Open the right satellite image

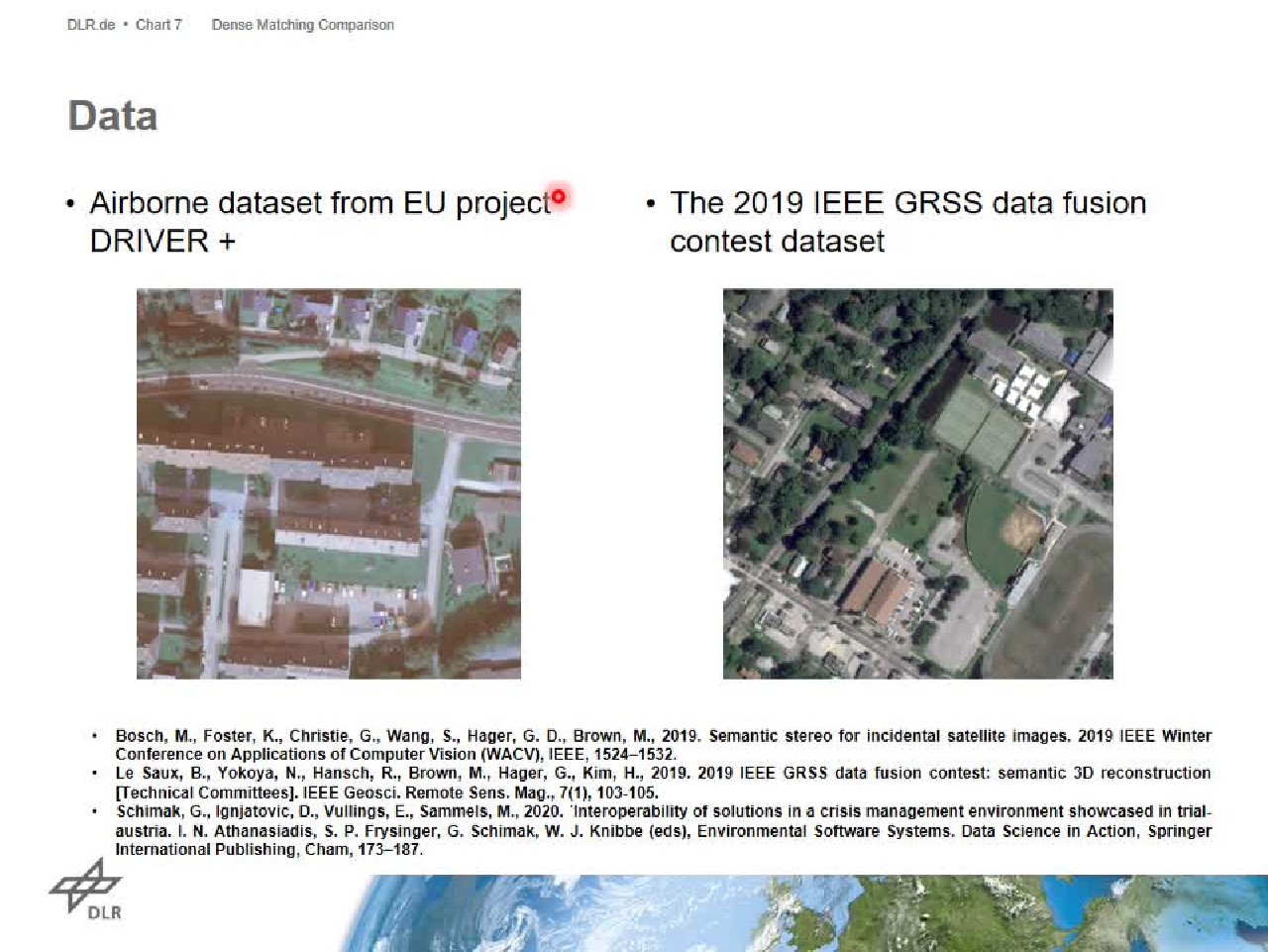pyautogui.click(x=917, y=483)
